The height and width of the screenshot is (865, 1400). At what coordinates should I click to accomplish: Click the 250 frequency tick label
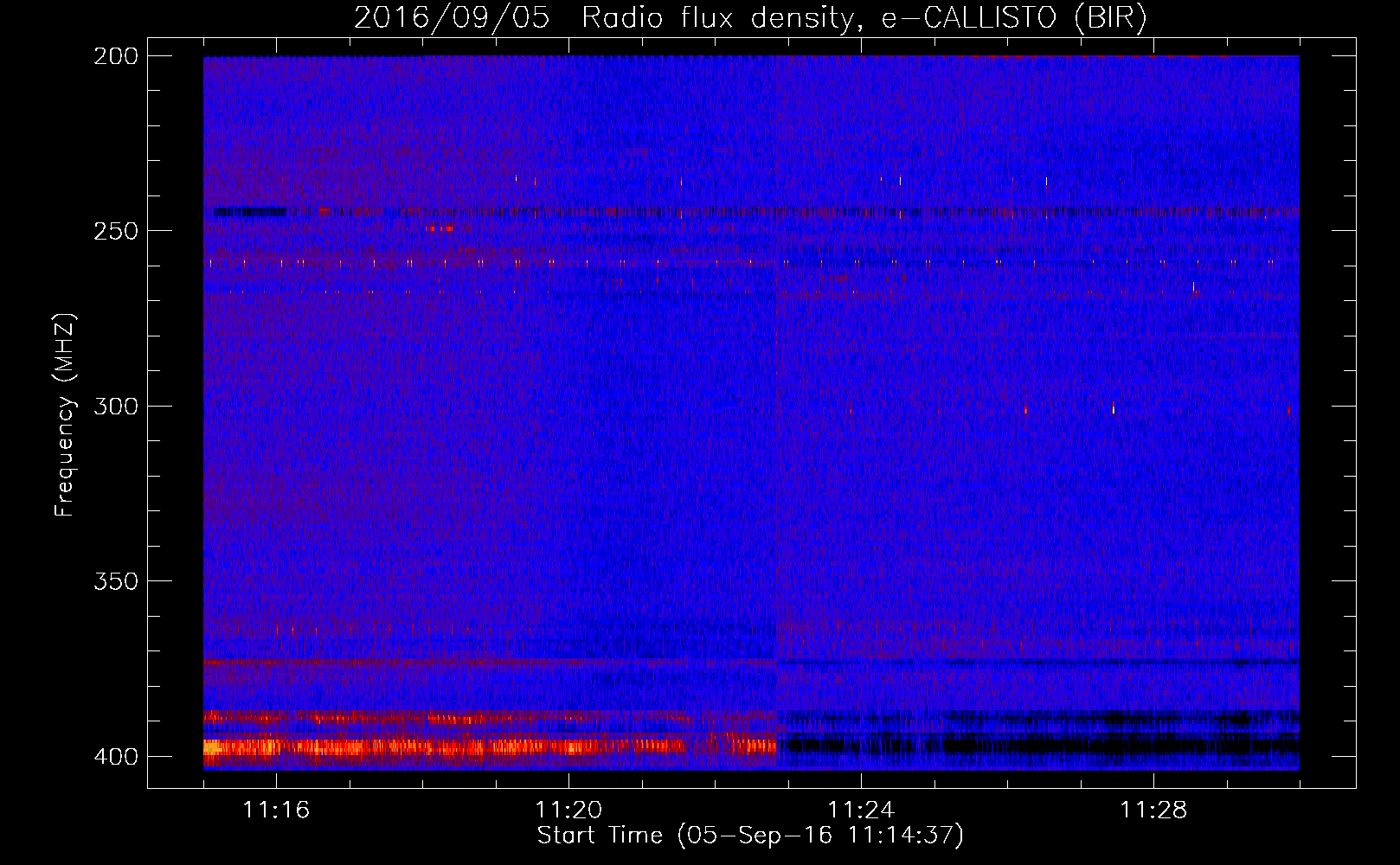116,231
